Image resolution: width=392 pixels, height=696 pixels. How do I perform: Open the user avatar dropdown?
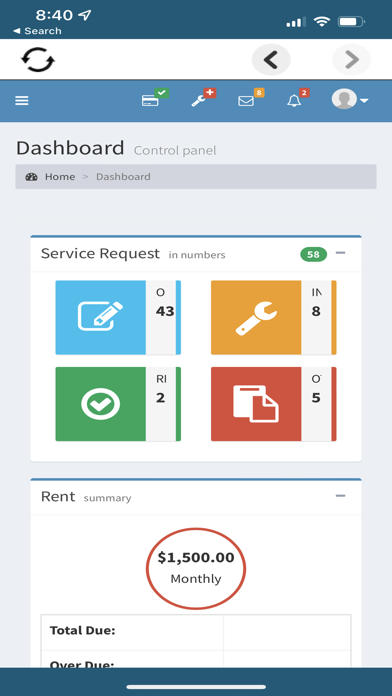pos(350,99)
